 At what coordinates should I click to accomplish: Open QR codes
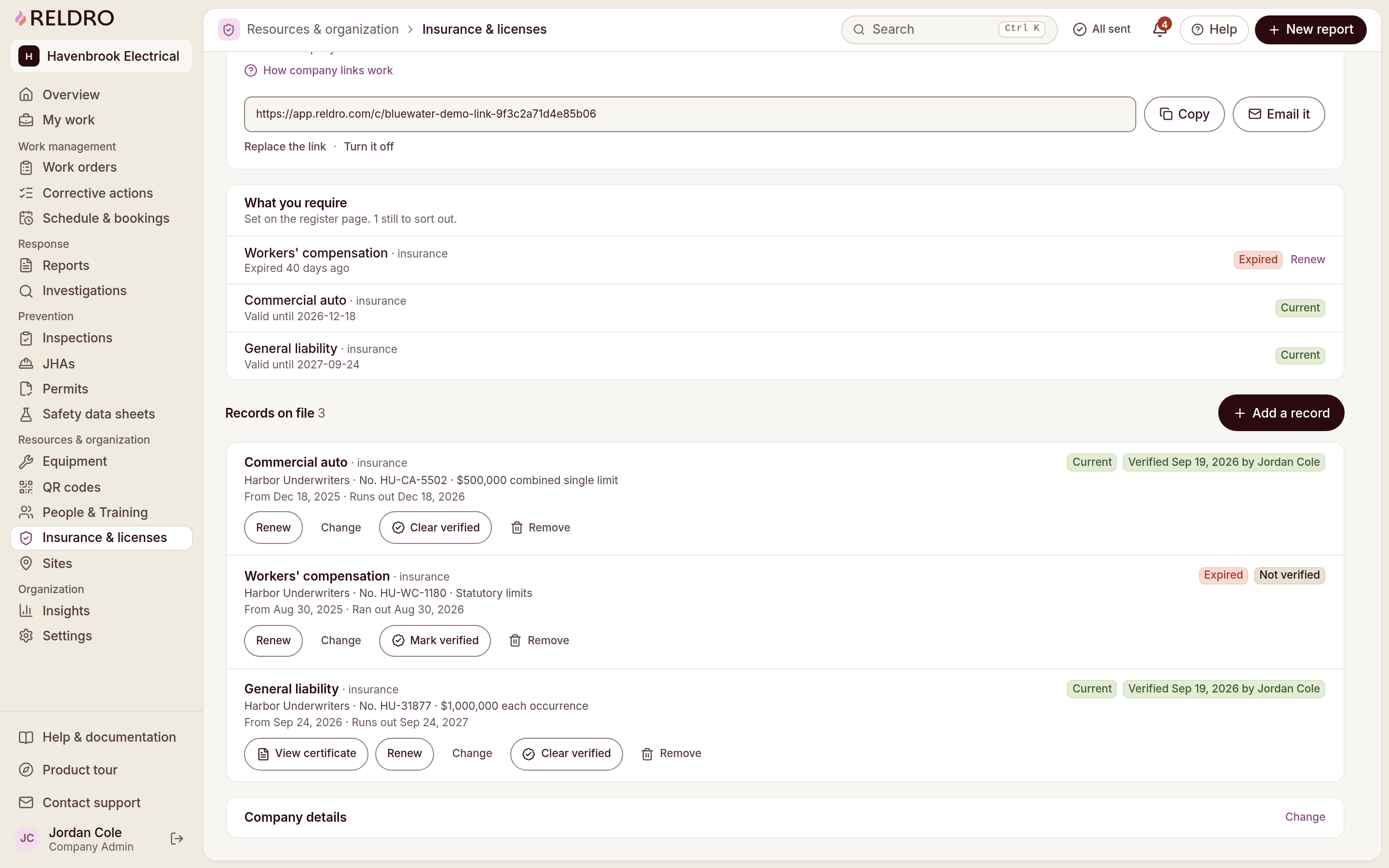coord(101,487)
